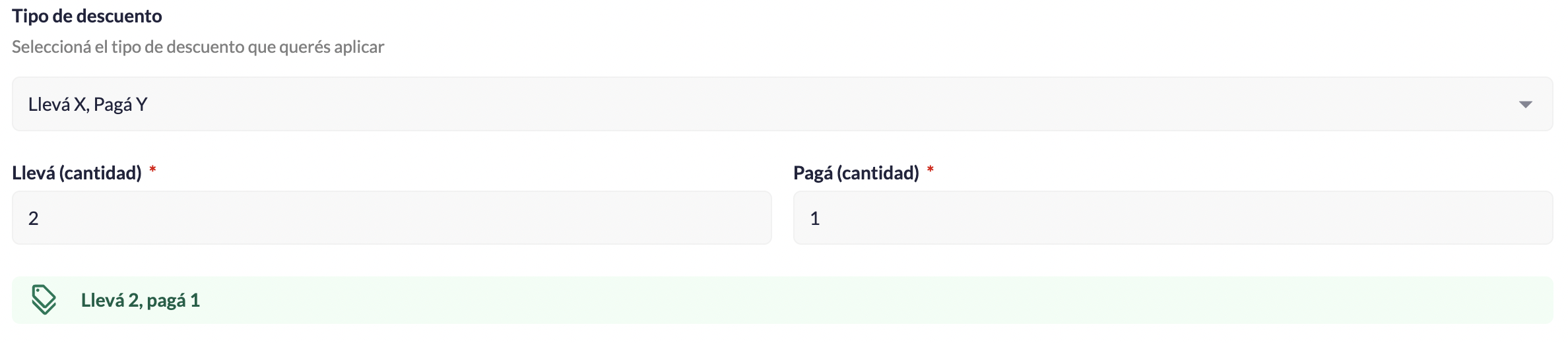This screenshot has width=1568, height=343.
Task: Click the empty area of the green summary banner
Action: [x=858, y=300]
